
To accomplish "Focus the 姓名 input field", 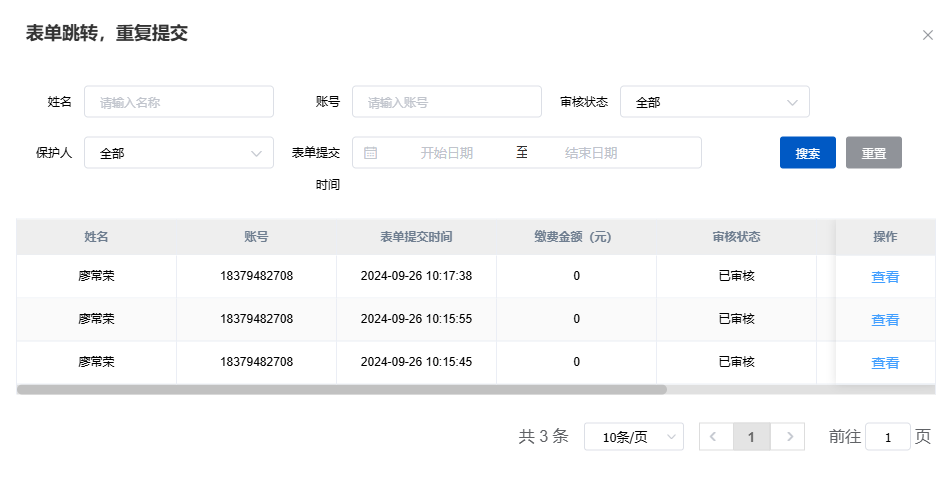I will (x=178, y=102).
